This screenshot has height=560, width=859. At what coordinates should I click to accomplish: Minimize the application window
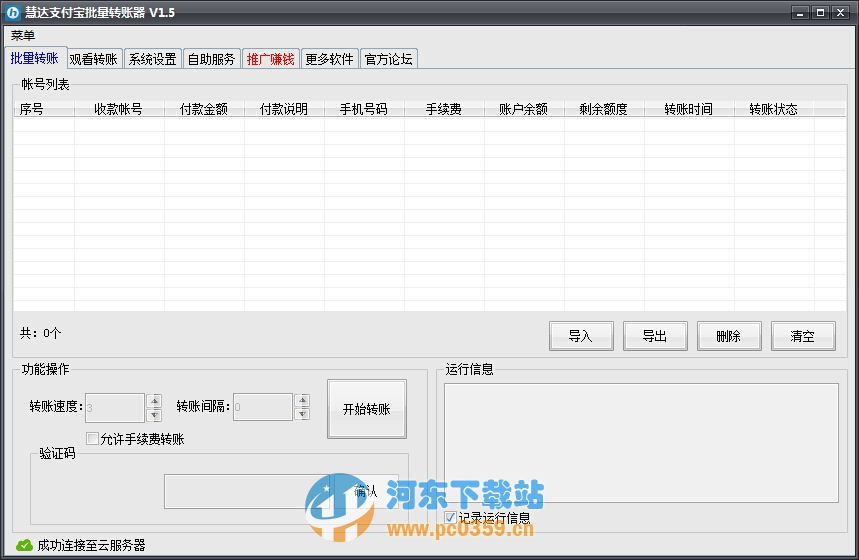click(x=800, y=13)
